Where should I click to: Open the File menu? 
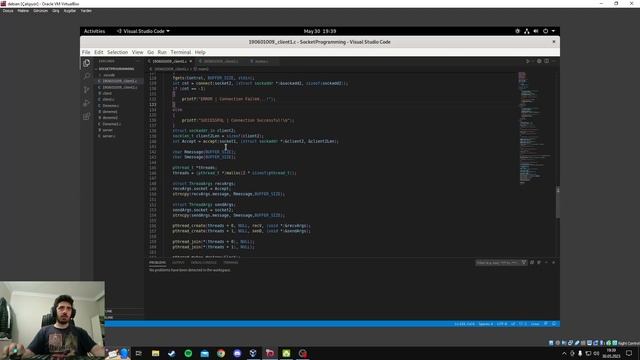click(86, 52)
